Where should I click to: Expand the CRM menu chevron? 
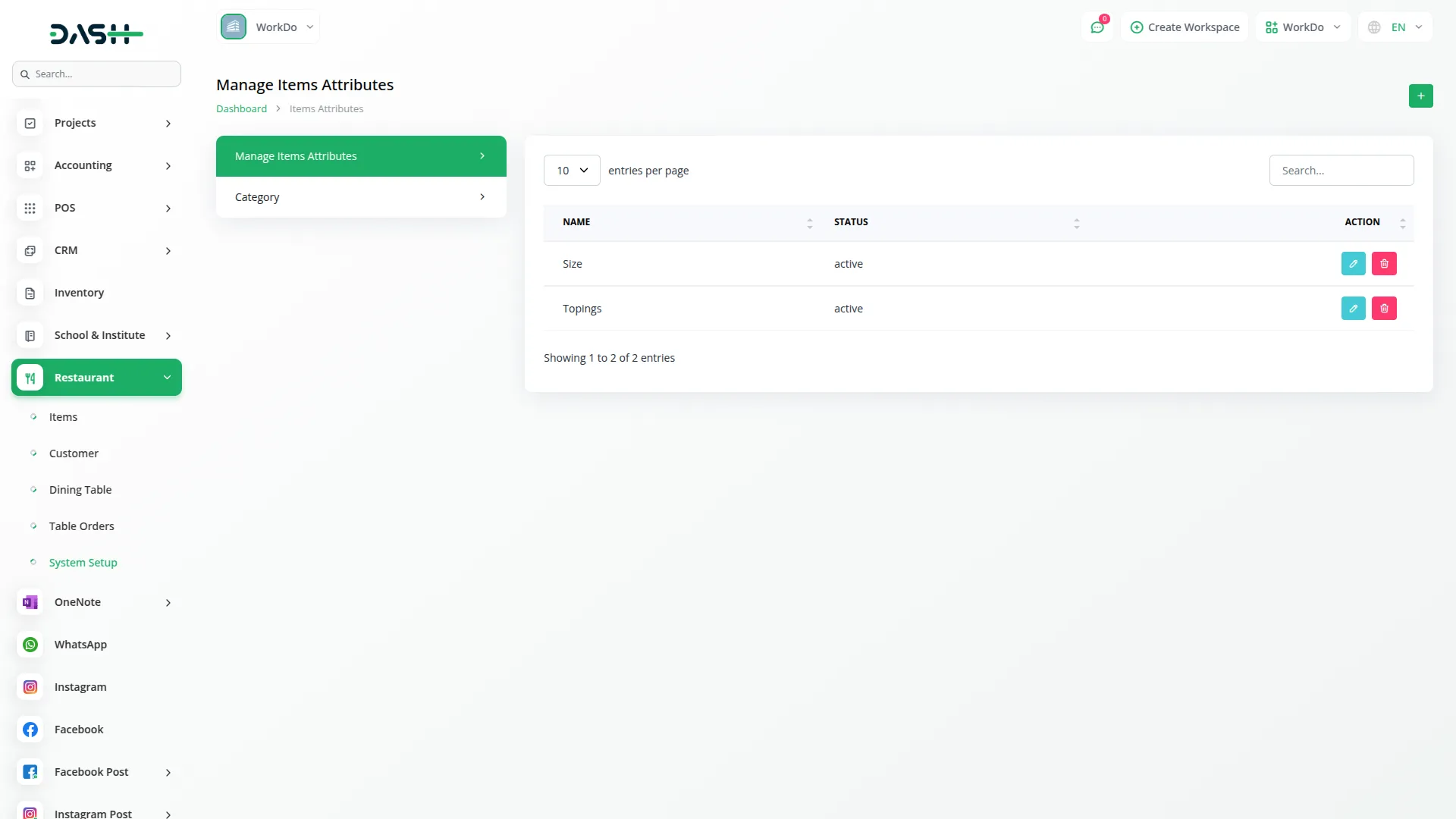[x=168, y=251]
